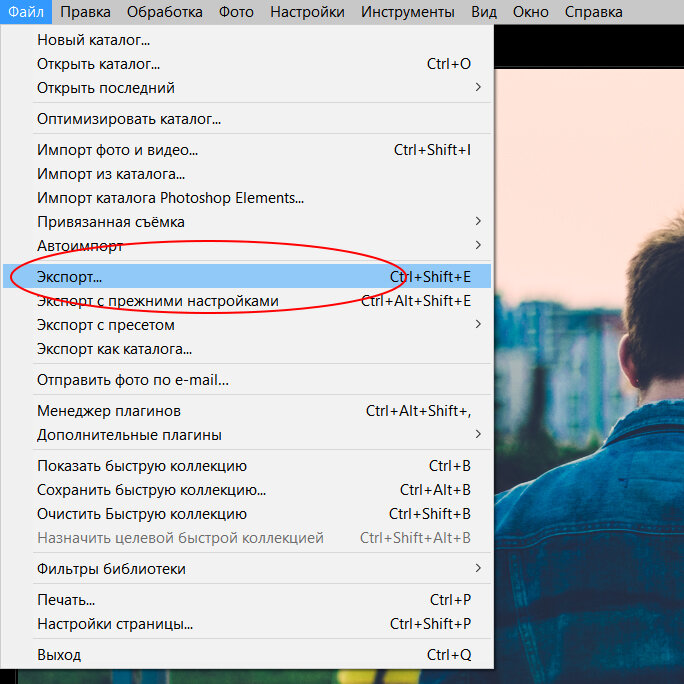
Task: Choose Импорт из каталога...
Action: (x=247, y=174)
